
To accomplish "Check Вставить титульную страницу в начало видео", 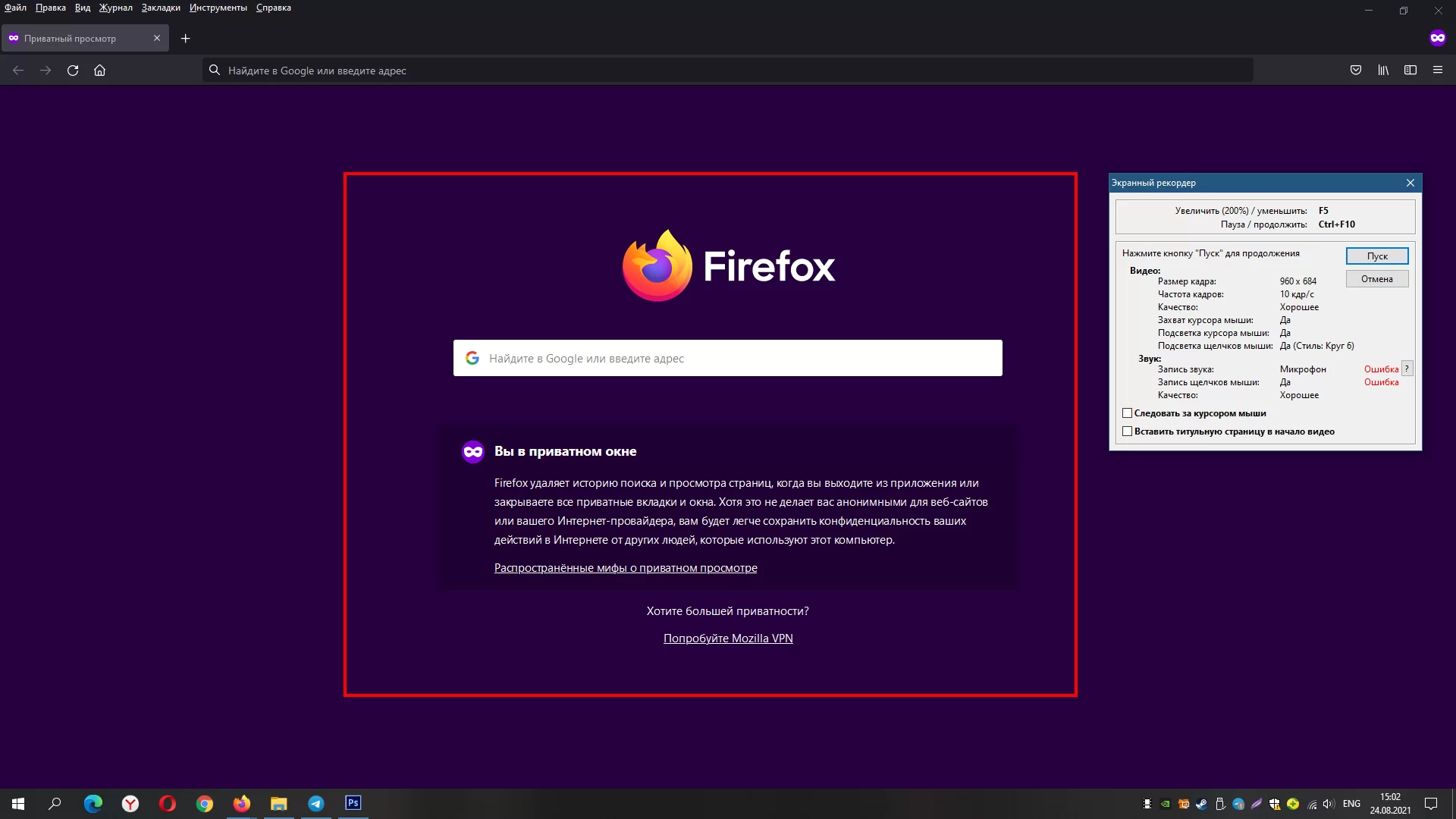I will click(x=1128, y=431).
